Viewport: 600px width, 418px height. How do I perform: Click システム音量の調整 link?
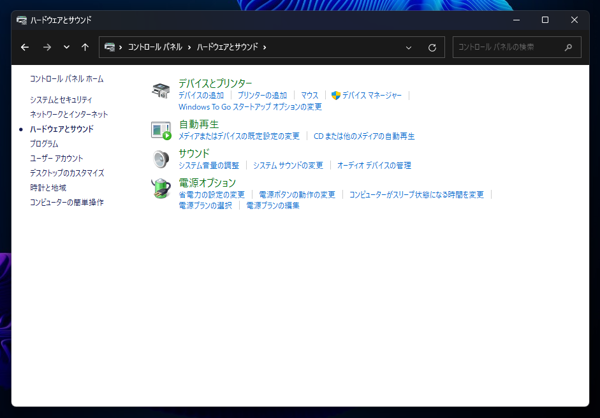coord(209,165)
